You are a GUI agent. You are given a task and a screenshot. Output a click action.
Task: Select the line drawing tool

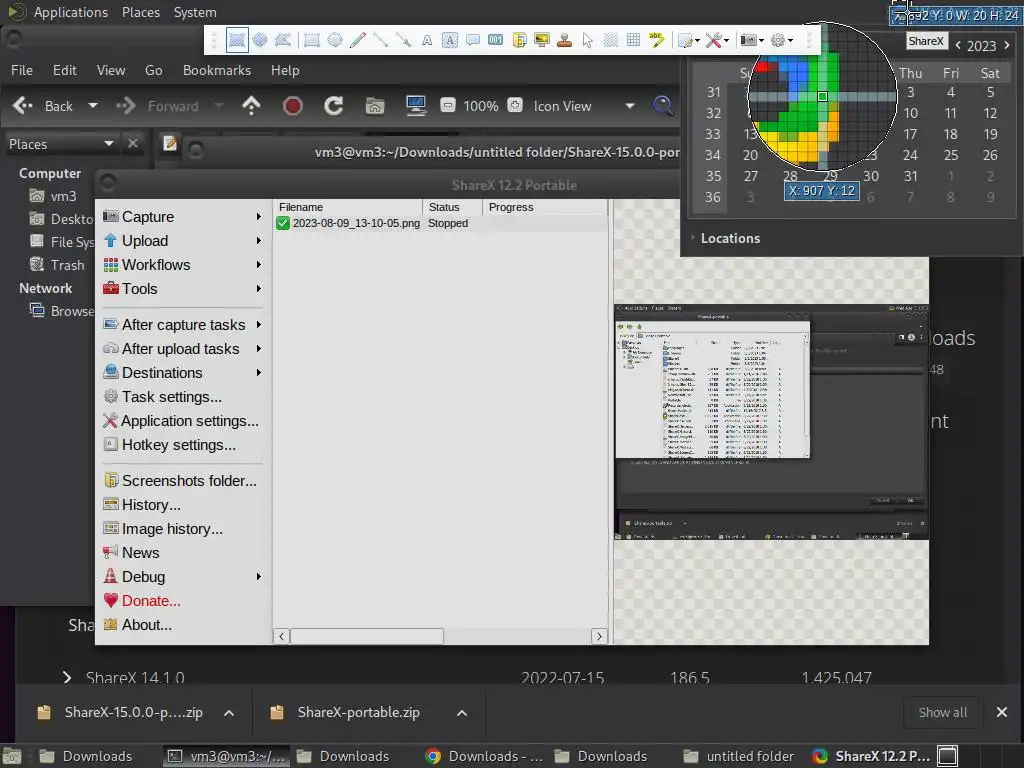(381, 40)
